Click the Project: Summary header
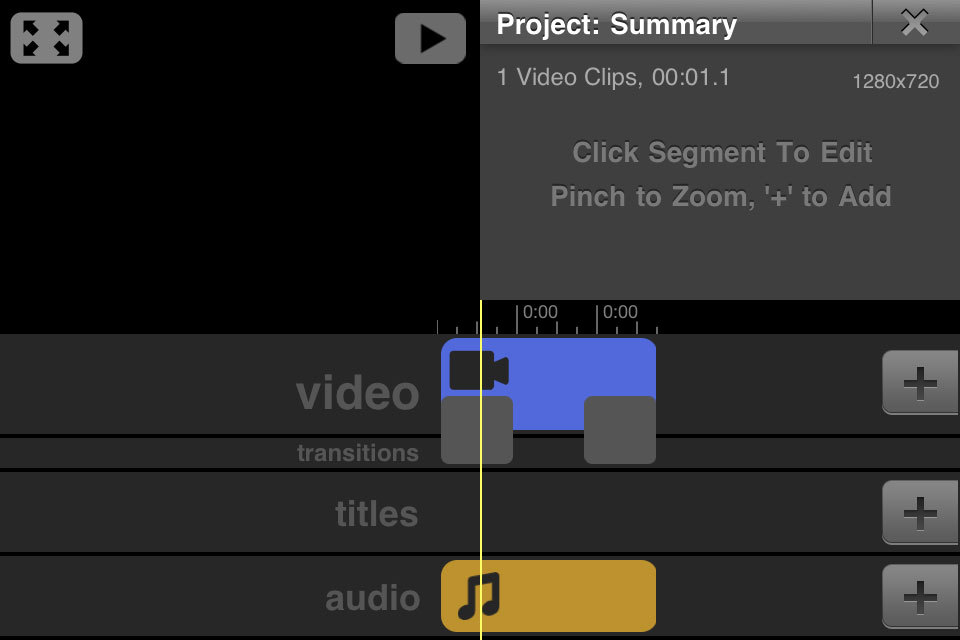The width and height of the screenshot is (960, 640). 616,25
